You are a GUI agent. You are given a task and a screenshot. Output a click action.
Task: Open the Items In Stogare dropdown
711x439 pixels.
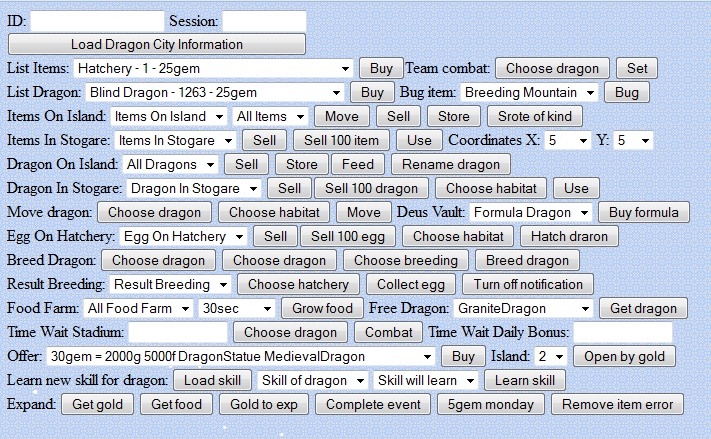point(175,141)
